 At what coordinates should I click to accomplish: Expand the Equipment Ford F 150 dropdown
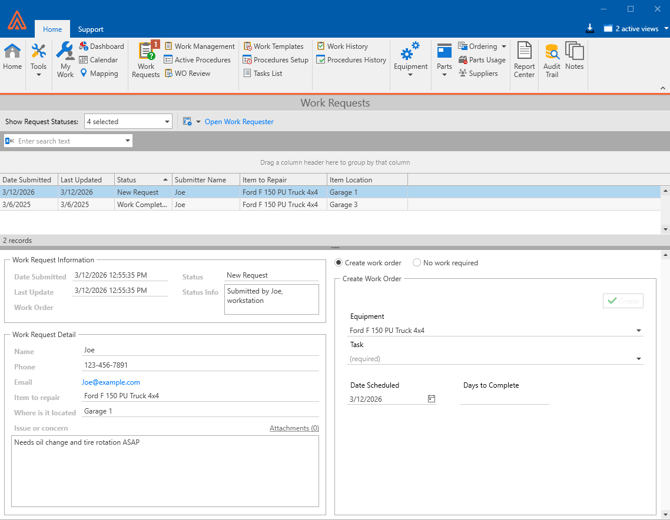639,331
